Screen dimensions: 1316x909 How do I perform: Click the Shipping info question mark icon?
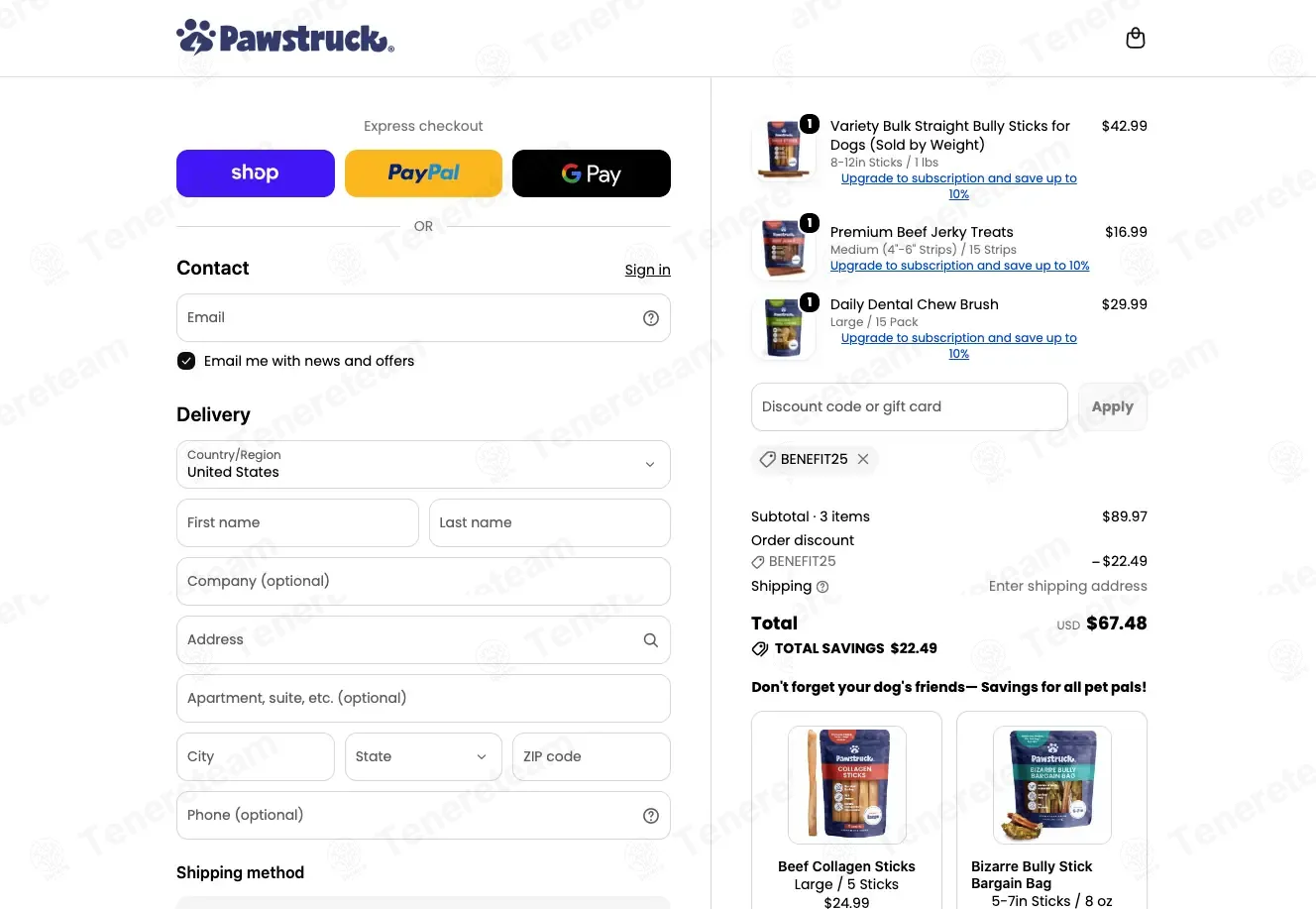click(x=822, y=587)
